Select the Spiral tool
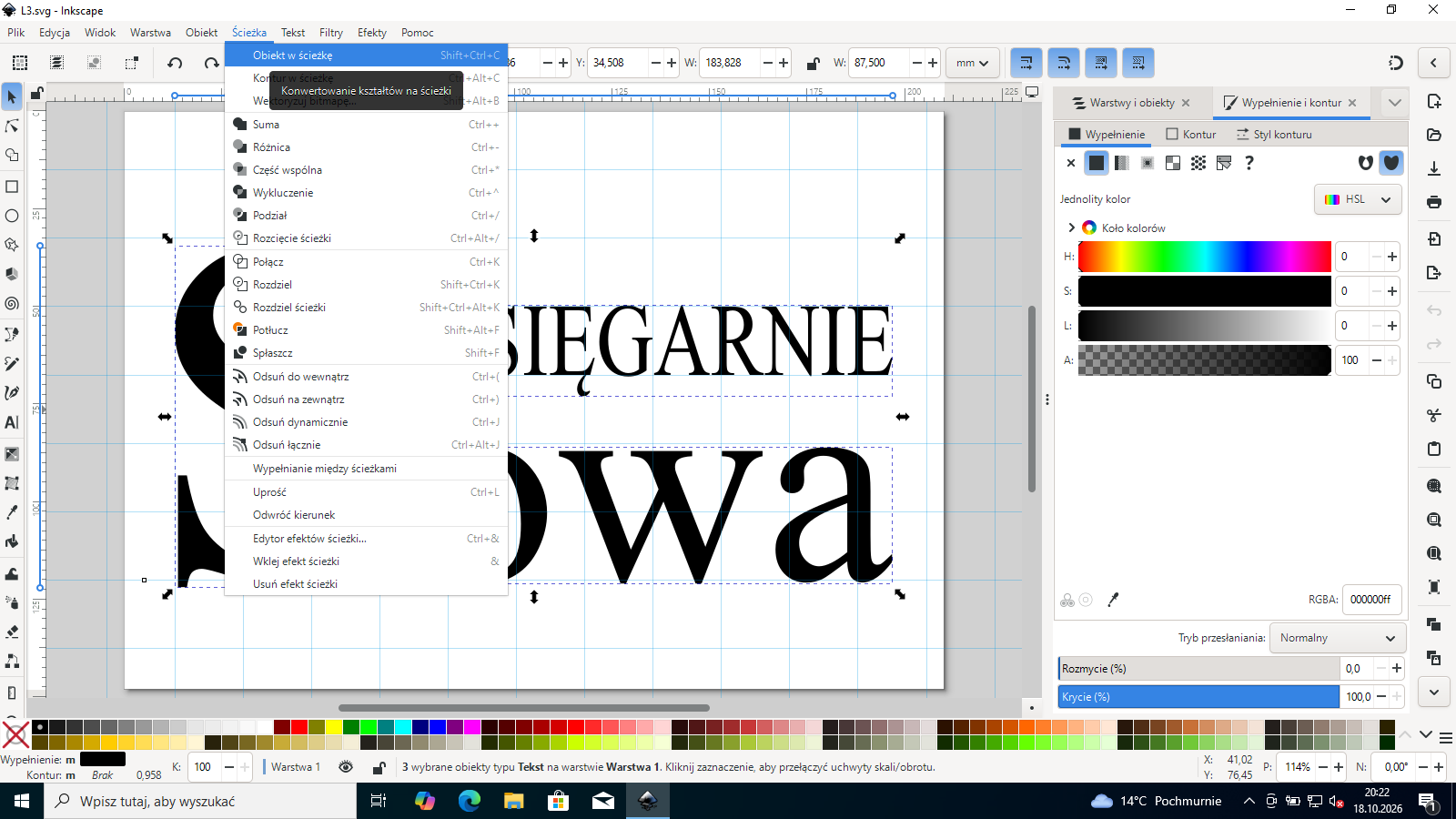This screenshot has width=1456, height=819. point(12,304)
